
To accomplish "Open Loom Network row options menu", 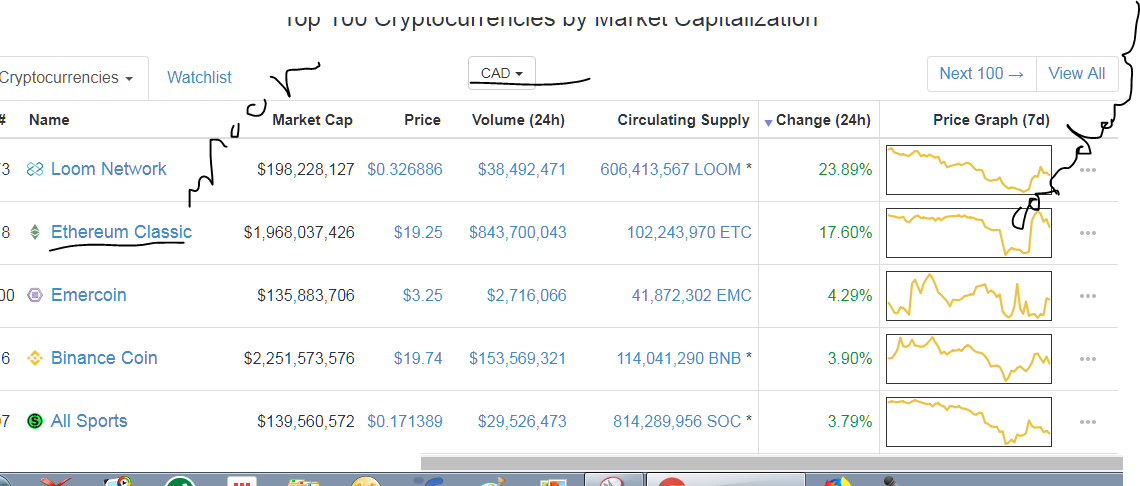I will point(1088,170).
